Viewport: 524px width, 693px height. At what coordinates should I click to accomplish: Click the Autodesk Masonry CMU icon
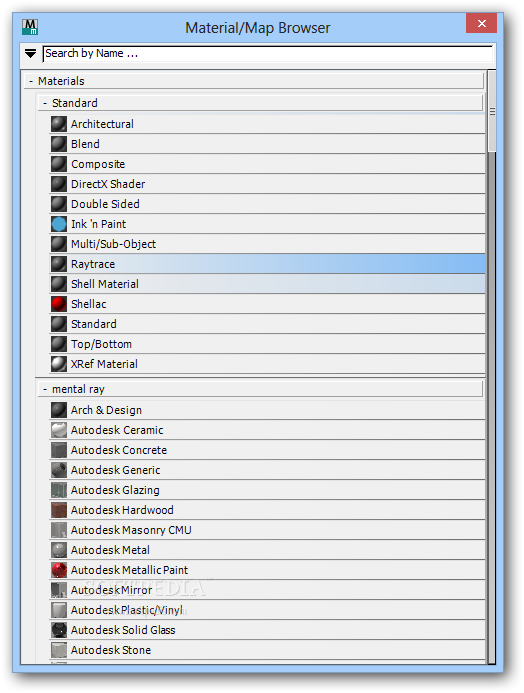(x=59, y=530)
